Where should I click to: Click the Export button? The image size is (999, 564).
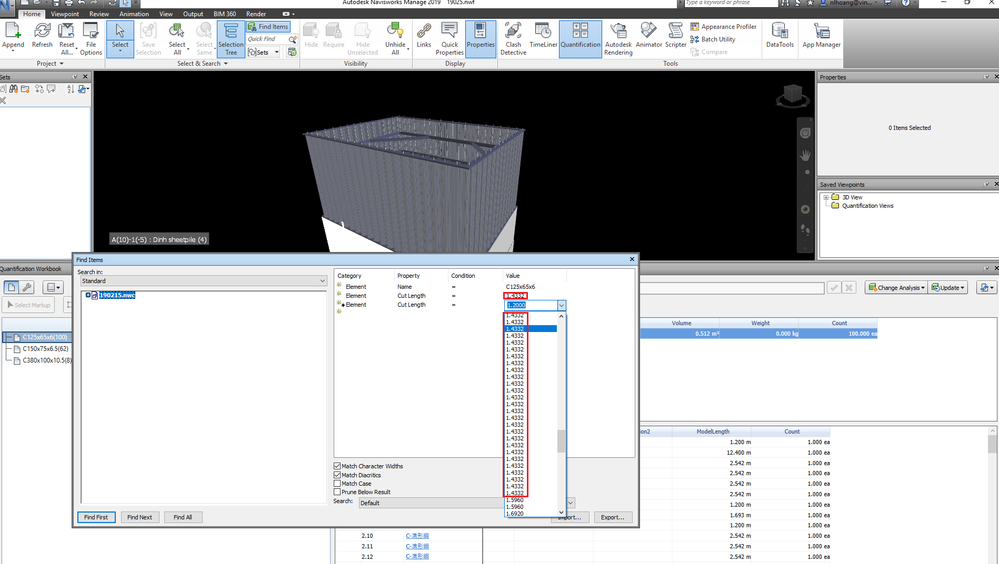click(x=613, y=517)
